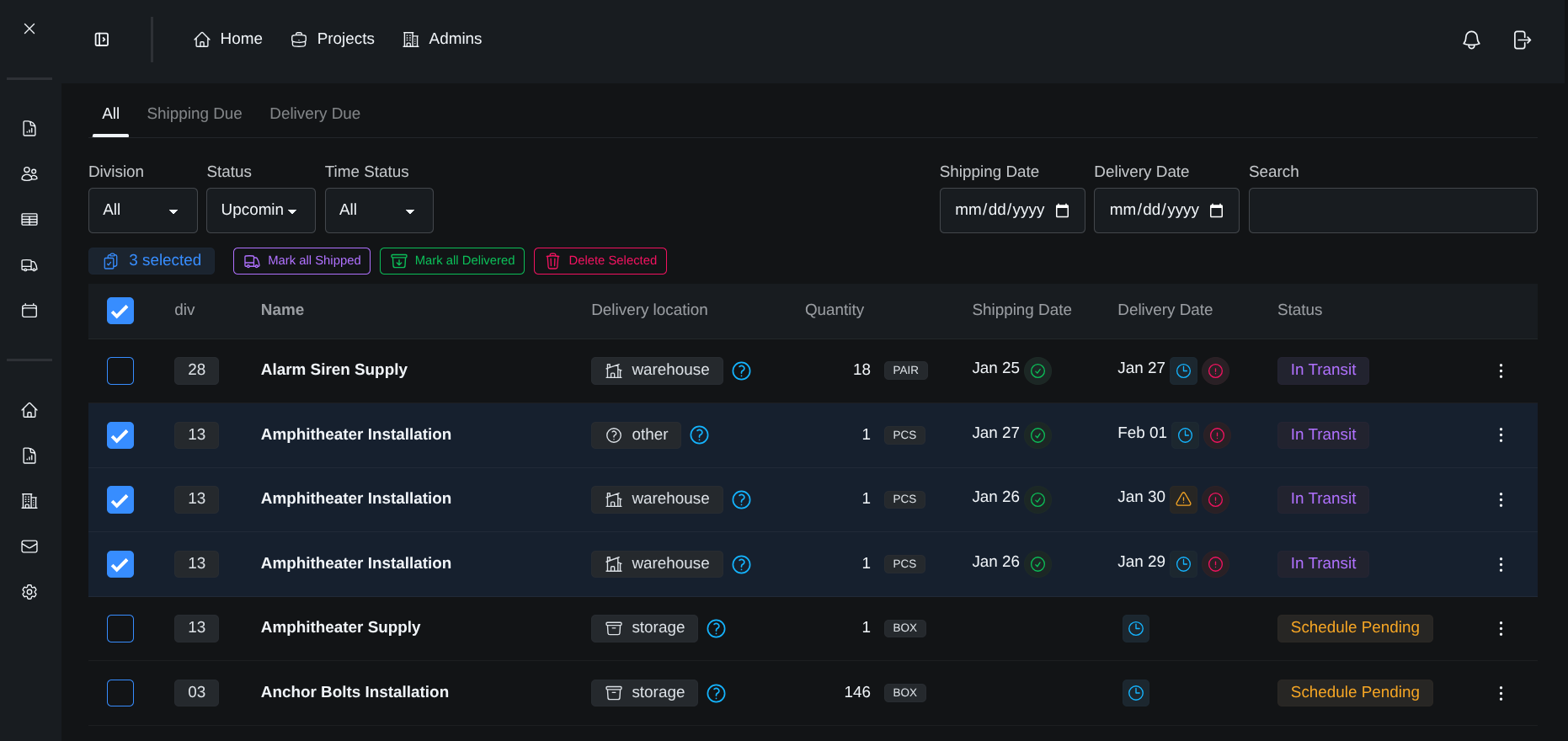The image size is (1568, 741).
Task: Click the logout icon in top bar
Action: tap(1522, 40)
